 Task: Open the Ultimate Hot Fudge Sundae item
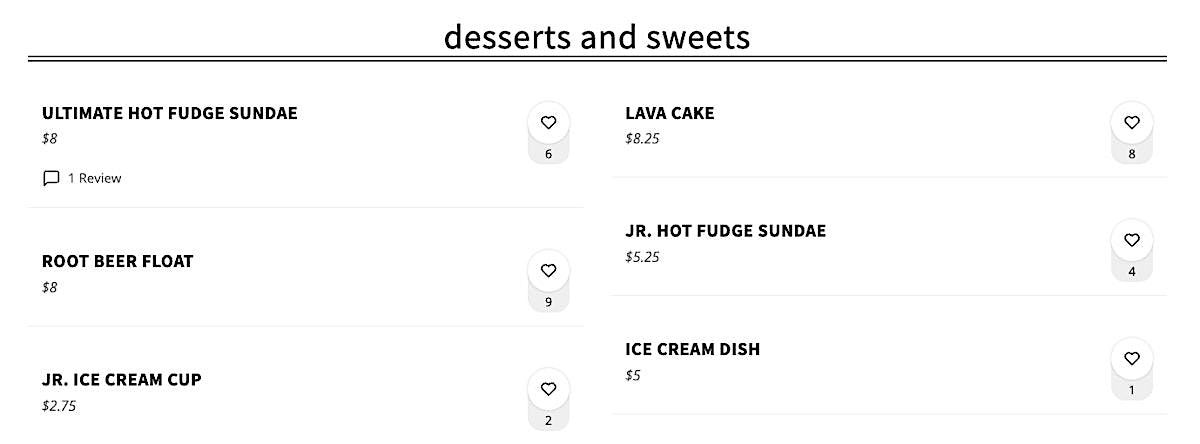[x=170, y=113]
